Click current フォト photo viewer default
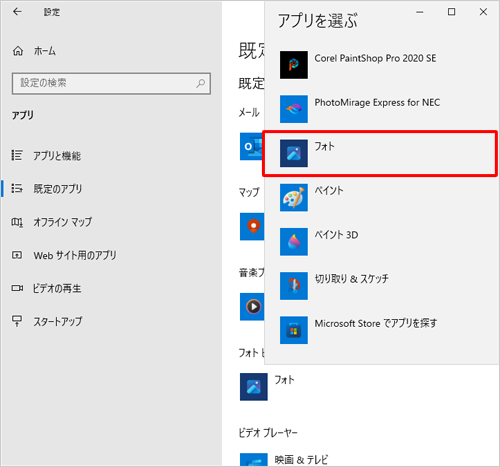This screenshot has width=500, height=467. 268,387
